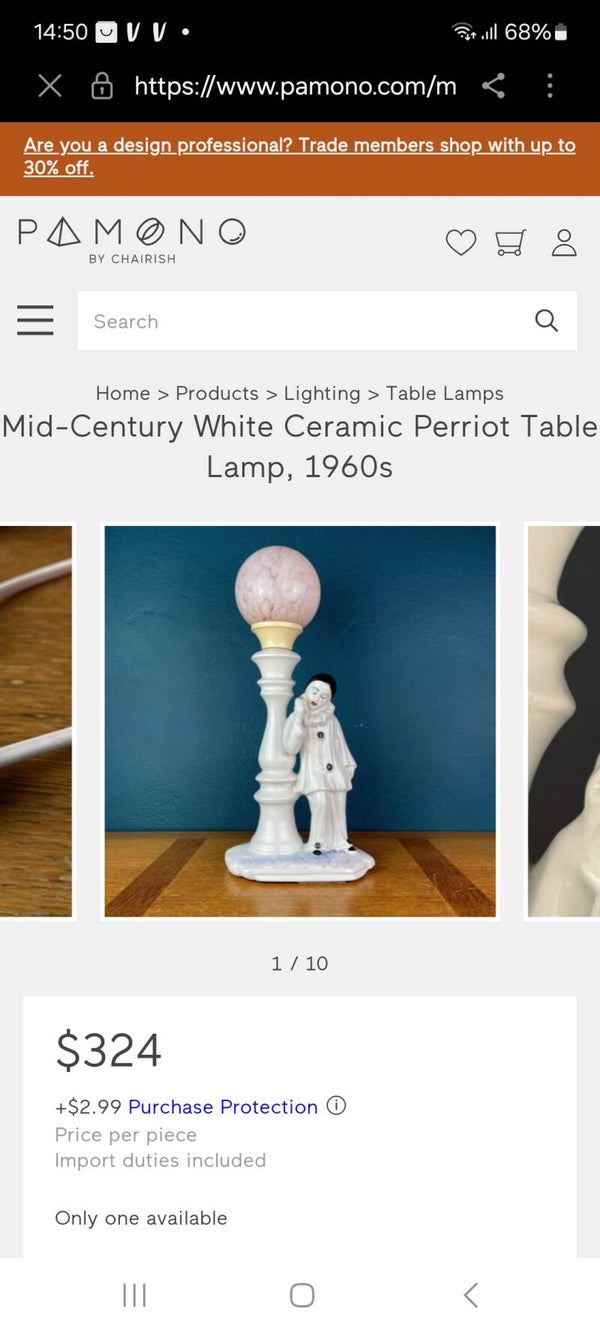Show the next carousel image on right
This screenshot has width=600, height=1333.
click(x=563, y=721)
